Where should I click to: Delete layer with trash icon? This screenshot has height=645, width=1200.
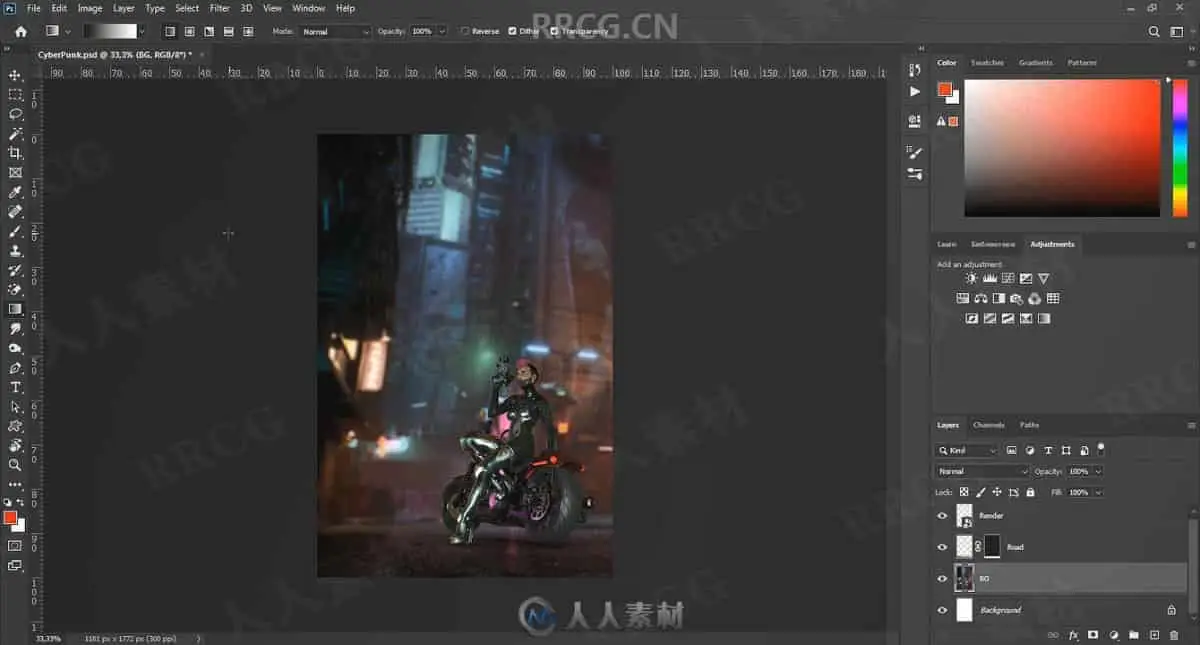pos(1174,635)
